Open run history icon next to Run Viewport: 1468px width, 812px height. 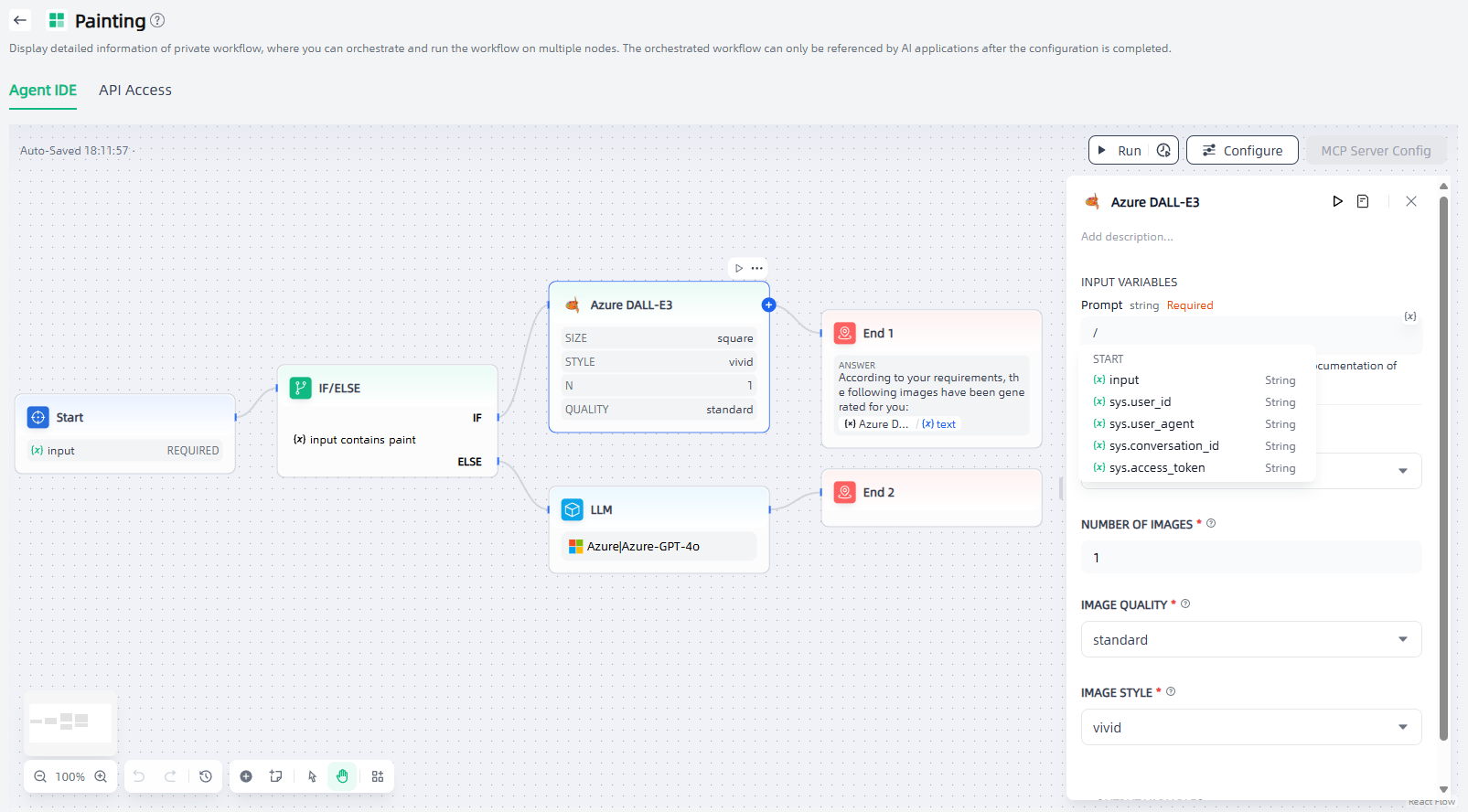(x=1163, y=151)
